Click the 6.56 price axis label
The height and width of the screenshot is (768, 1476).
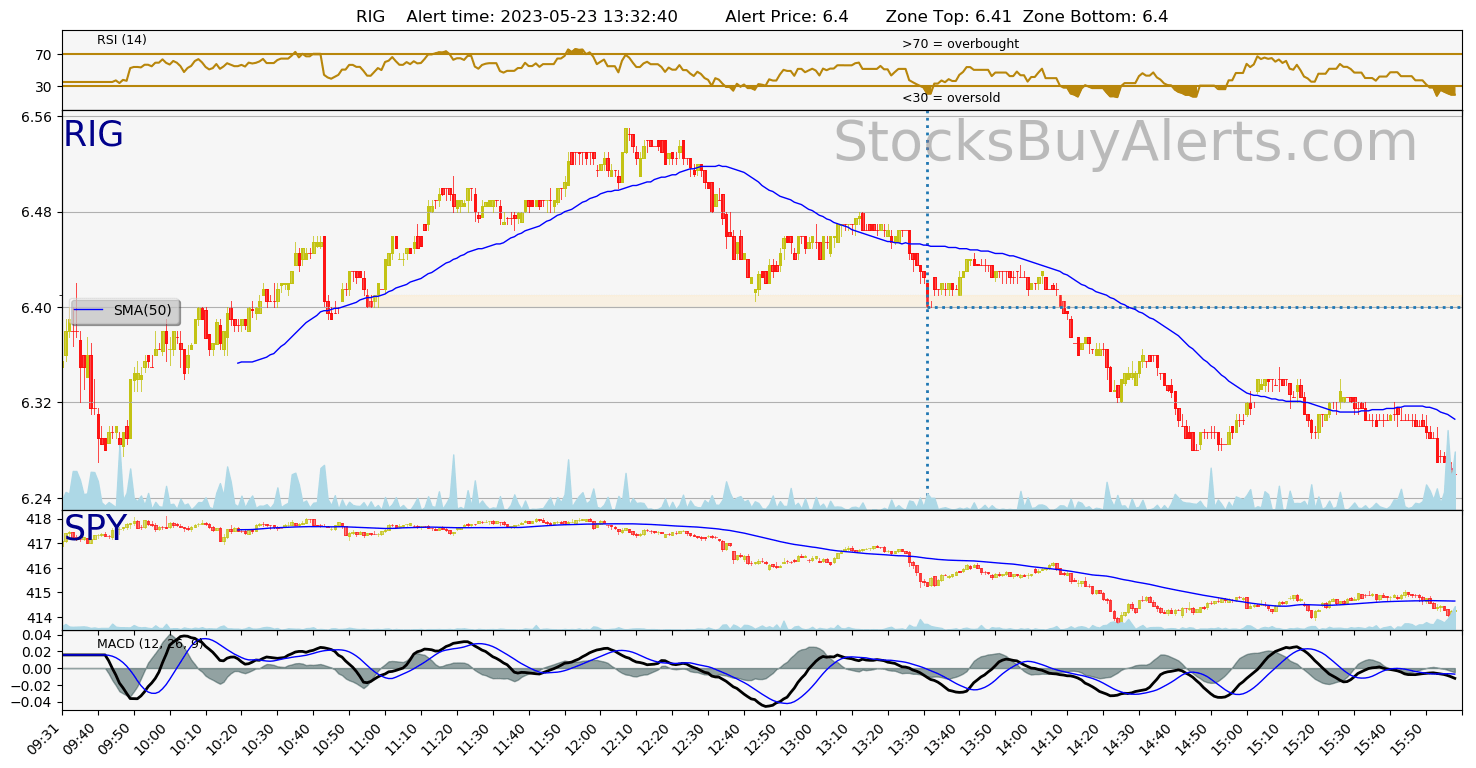(x=35, y=117)
